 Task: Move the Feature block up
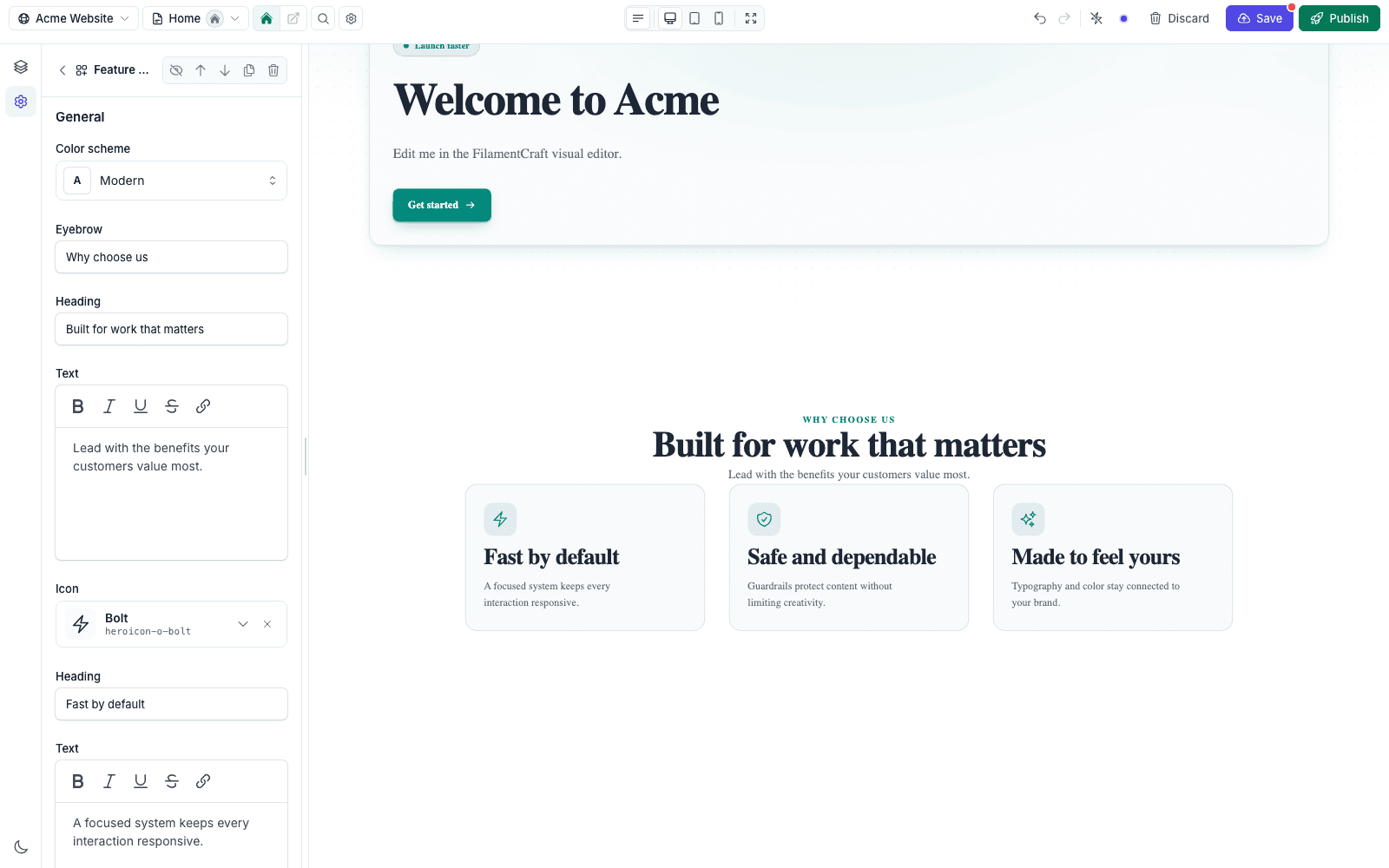[x=201, y=70]
